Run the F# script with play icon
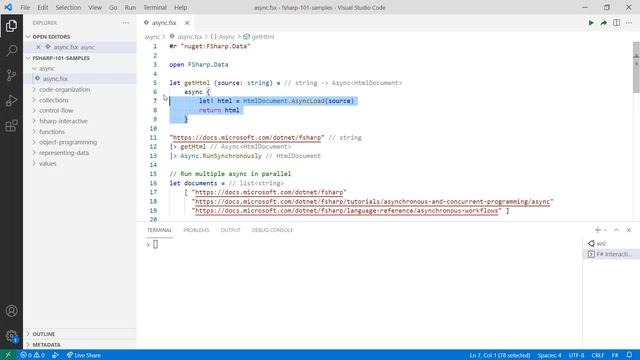This screenshot has width=640, height=360. [591, 23]
